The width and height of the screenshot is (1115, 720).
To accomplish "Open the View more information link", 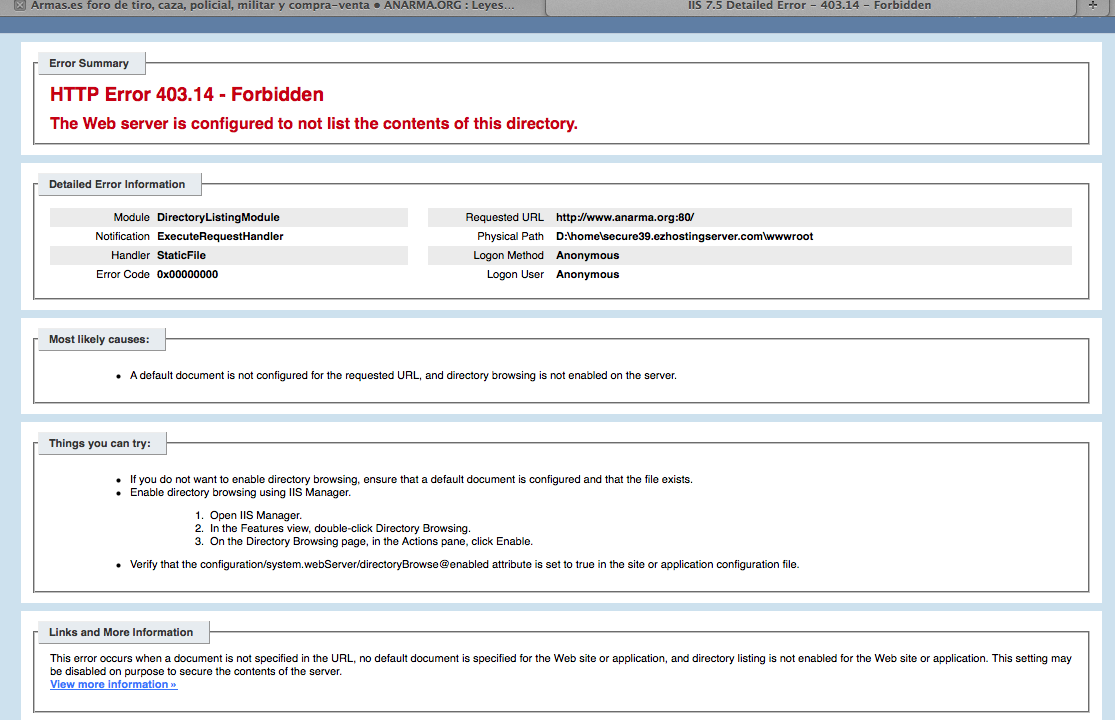I will pyautogui.click(x=113, y=684).
